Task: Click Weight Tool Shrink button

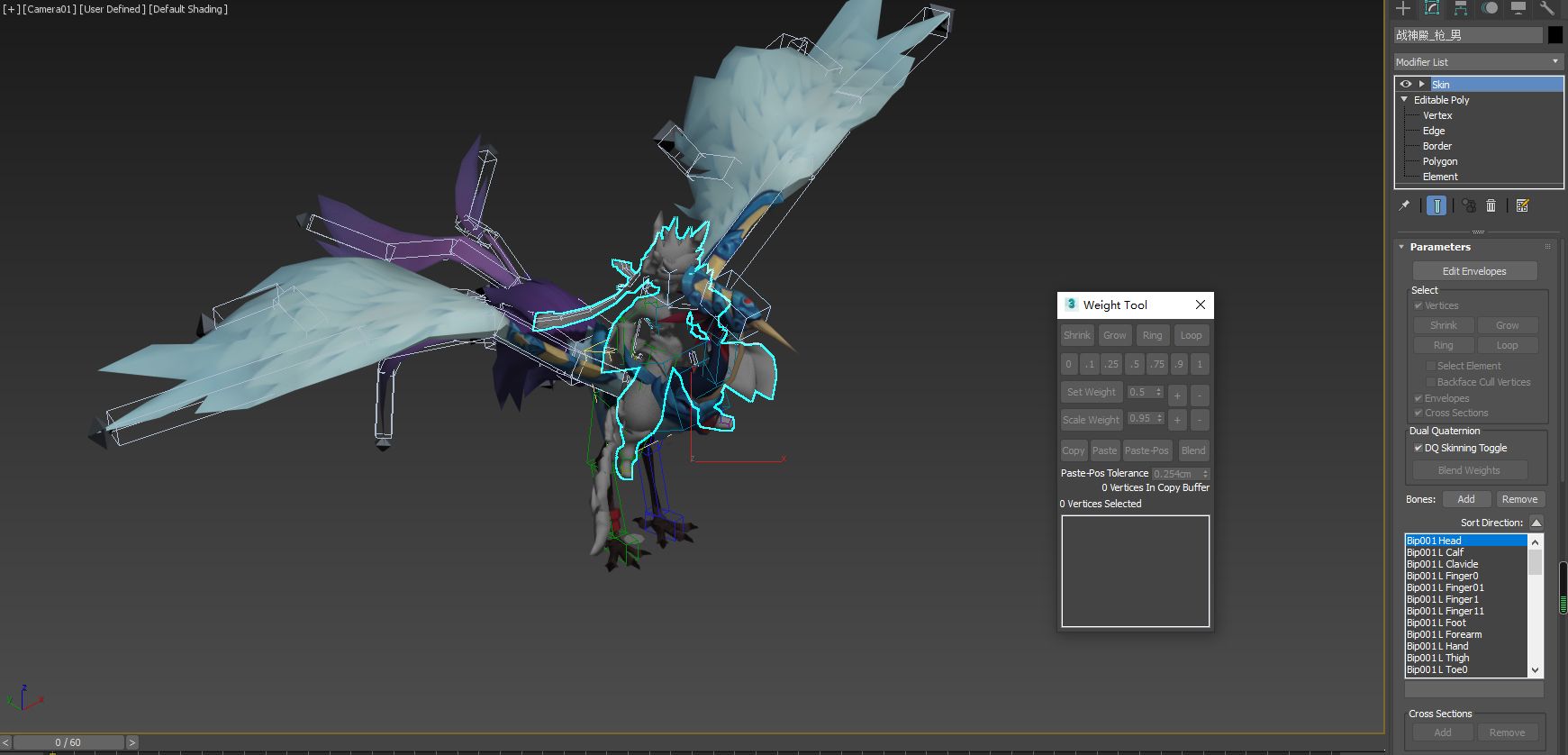Action: coord(1077,335)
